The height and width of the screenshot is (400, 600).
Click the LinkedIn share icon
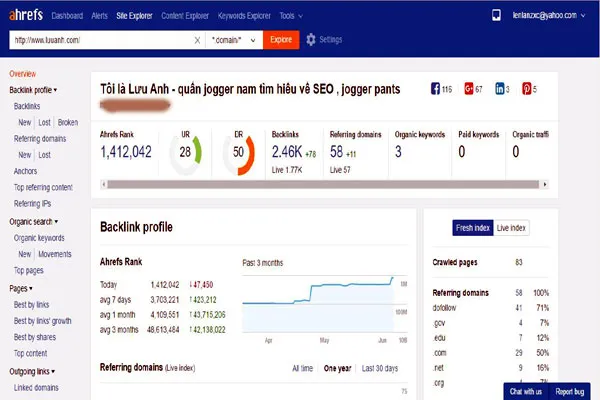(499, 88)
